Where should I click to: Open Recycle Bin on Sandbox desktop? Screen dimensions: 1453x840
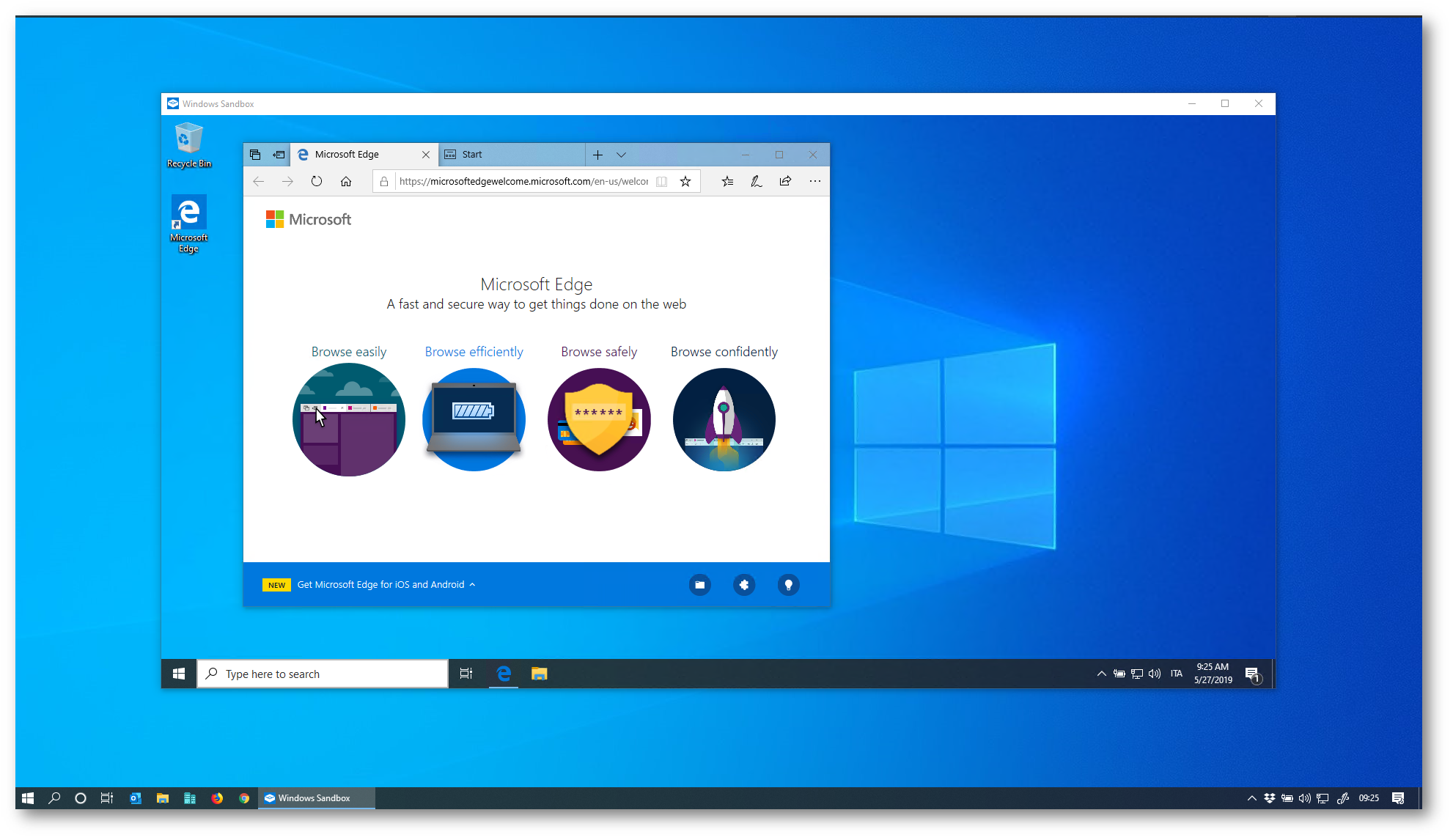189,145
